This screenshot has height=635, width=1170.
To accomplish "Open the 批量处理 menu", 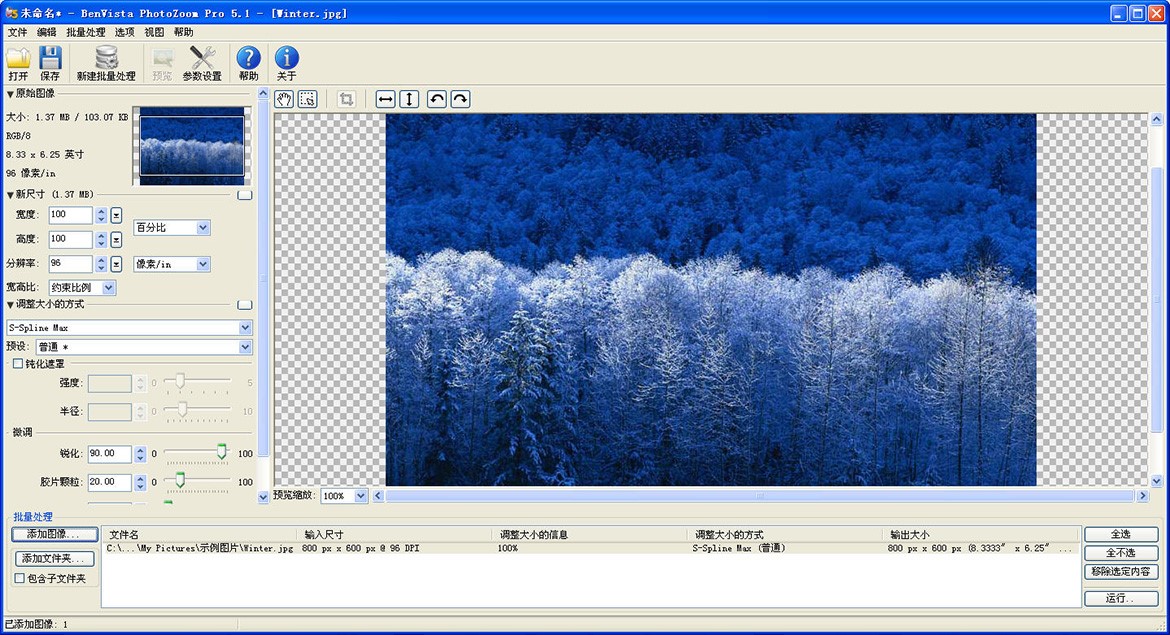I will 86,32.
